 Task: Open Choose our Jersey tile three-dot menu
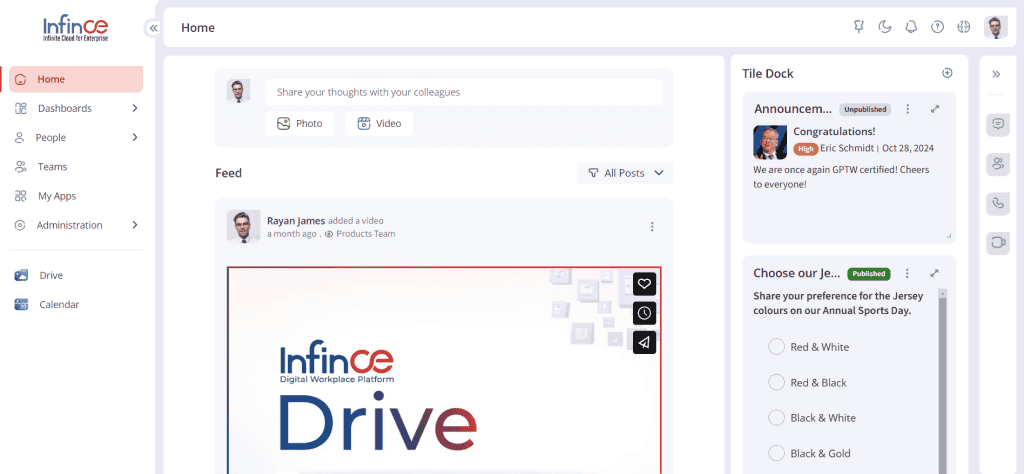coord(906,274)
